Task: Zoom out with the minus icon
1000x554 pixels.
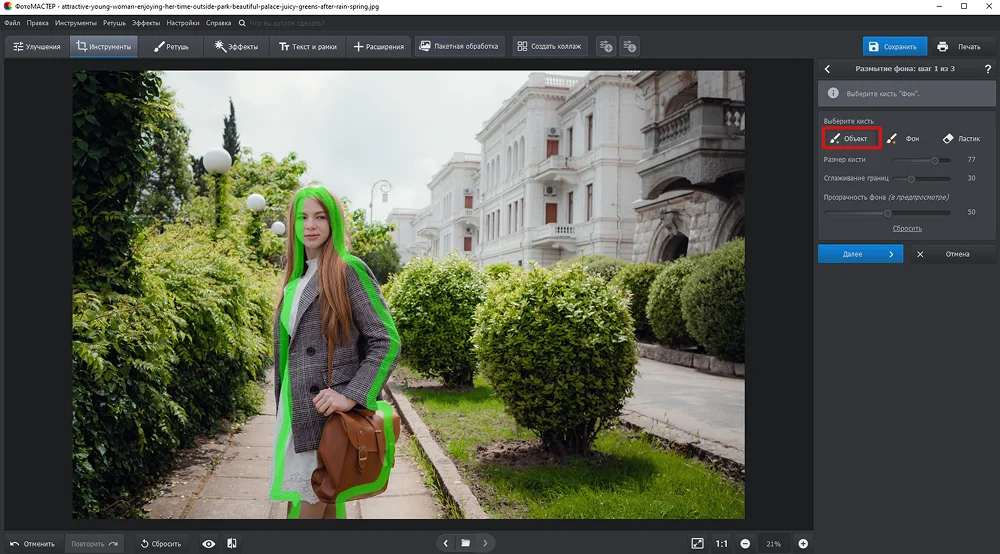Action: pos(745,544)
